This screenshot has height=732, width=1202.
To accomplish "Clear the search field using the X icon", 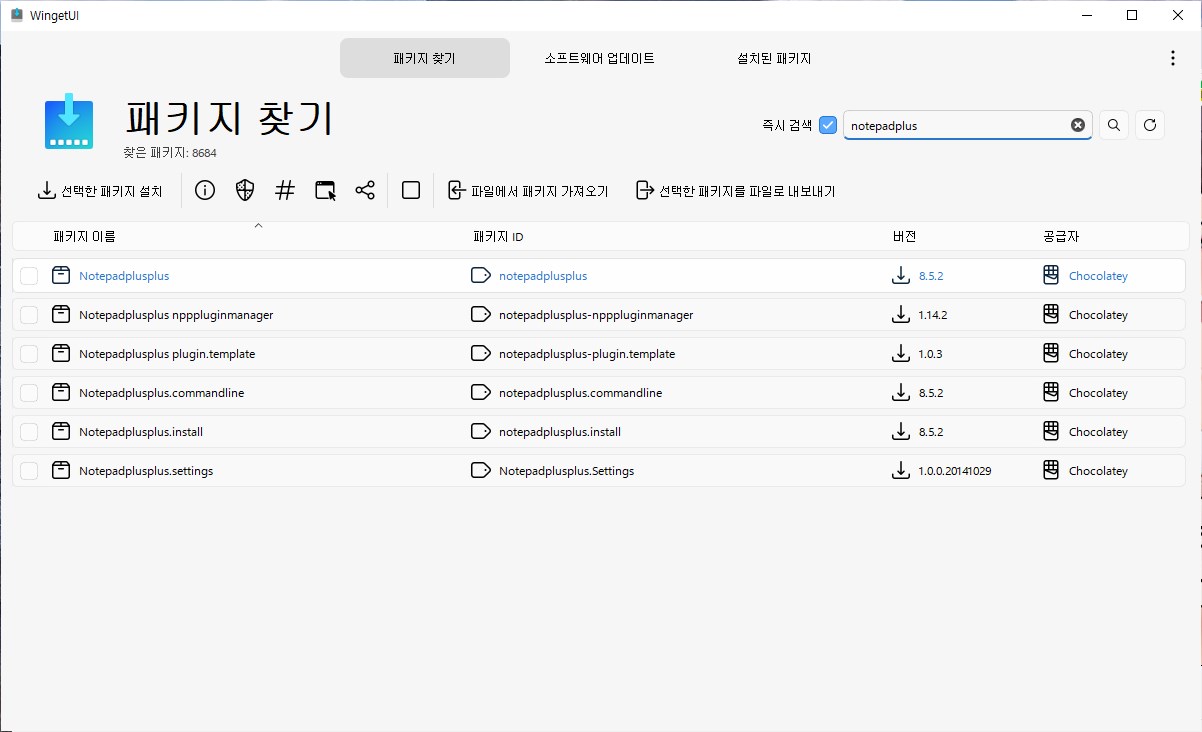I will pos(1077,124).
